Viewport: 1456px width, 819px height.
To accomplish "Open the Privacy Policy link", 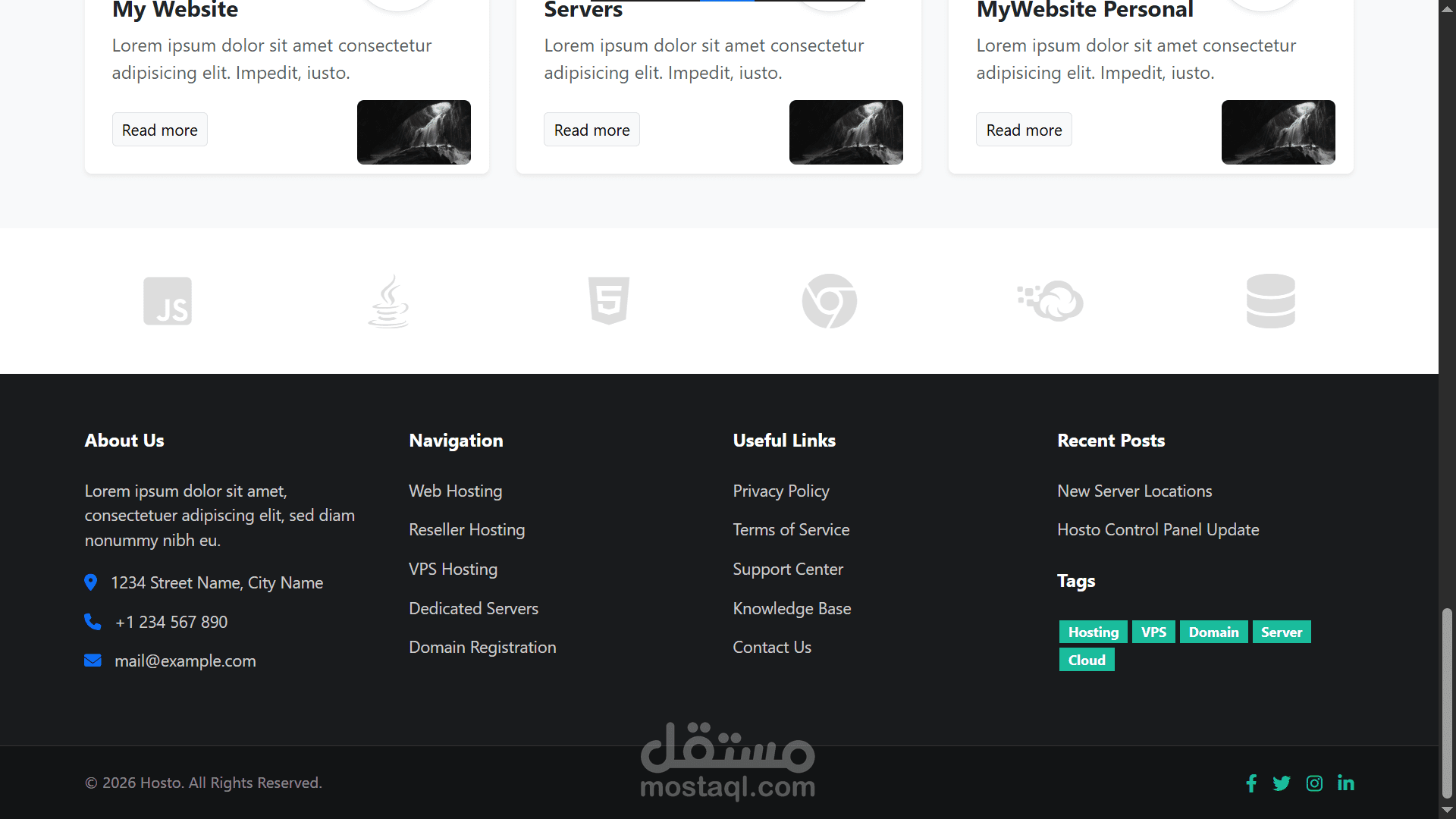I will (781, 491).
